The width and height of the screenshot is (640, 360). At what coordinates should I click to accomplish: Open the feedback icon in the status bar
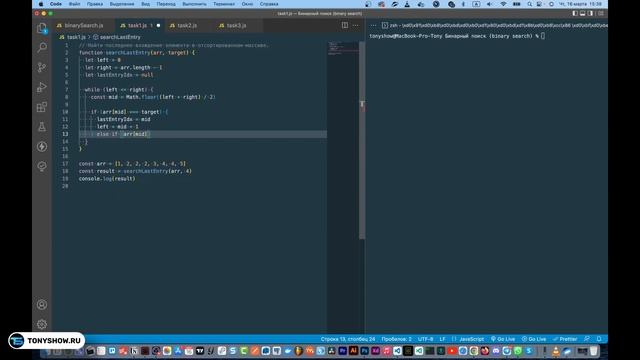pyautogui.click(x=587, y=339)
